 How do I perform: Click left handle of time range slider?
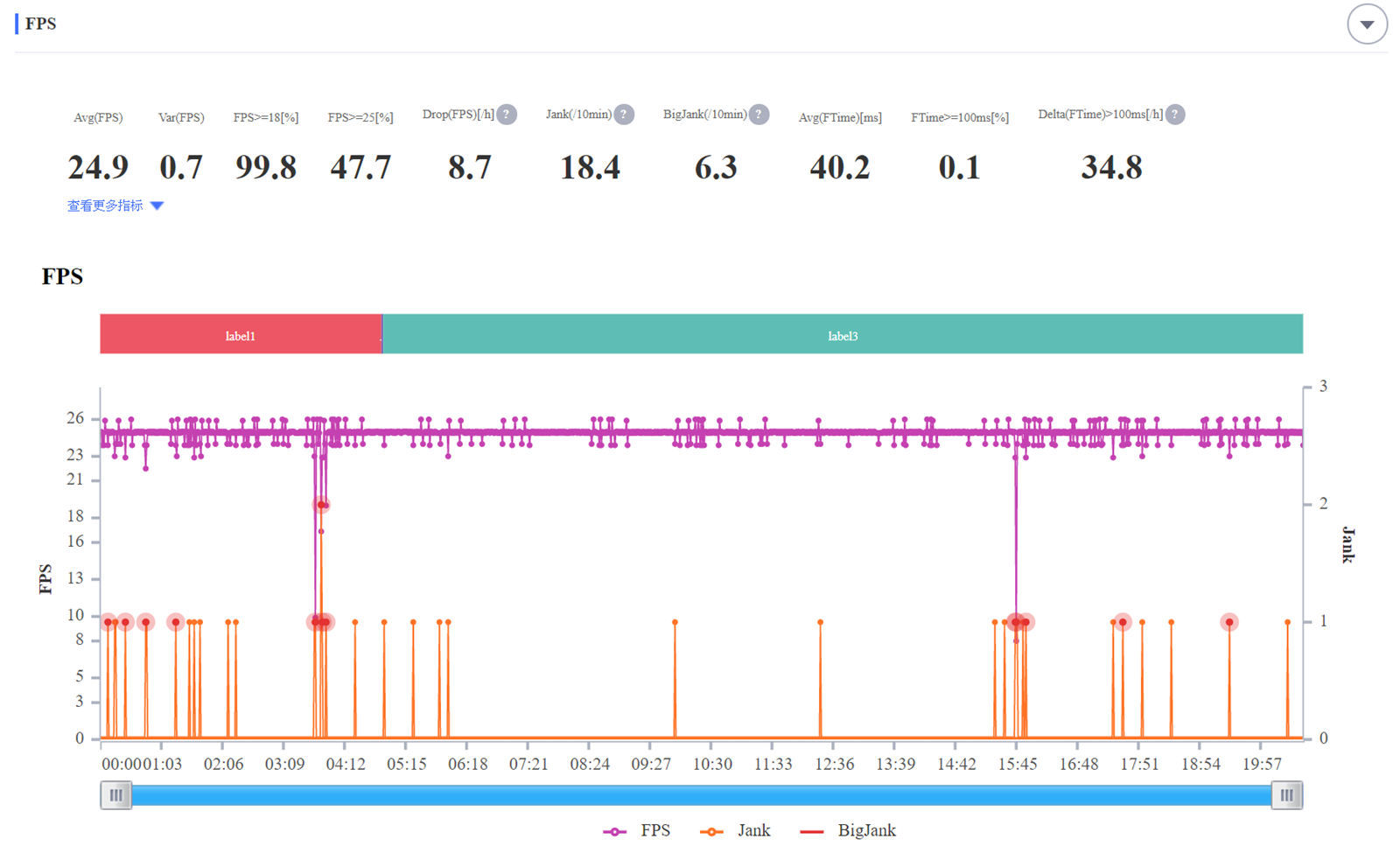[x=115, y=795]
